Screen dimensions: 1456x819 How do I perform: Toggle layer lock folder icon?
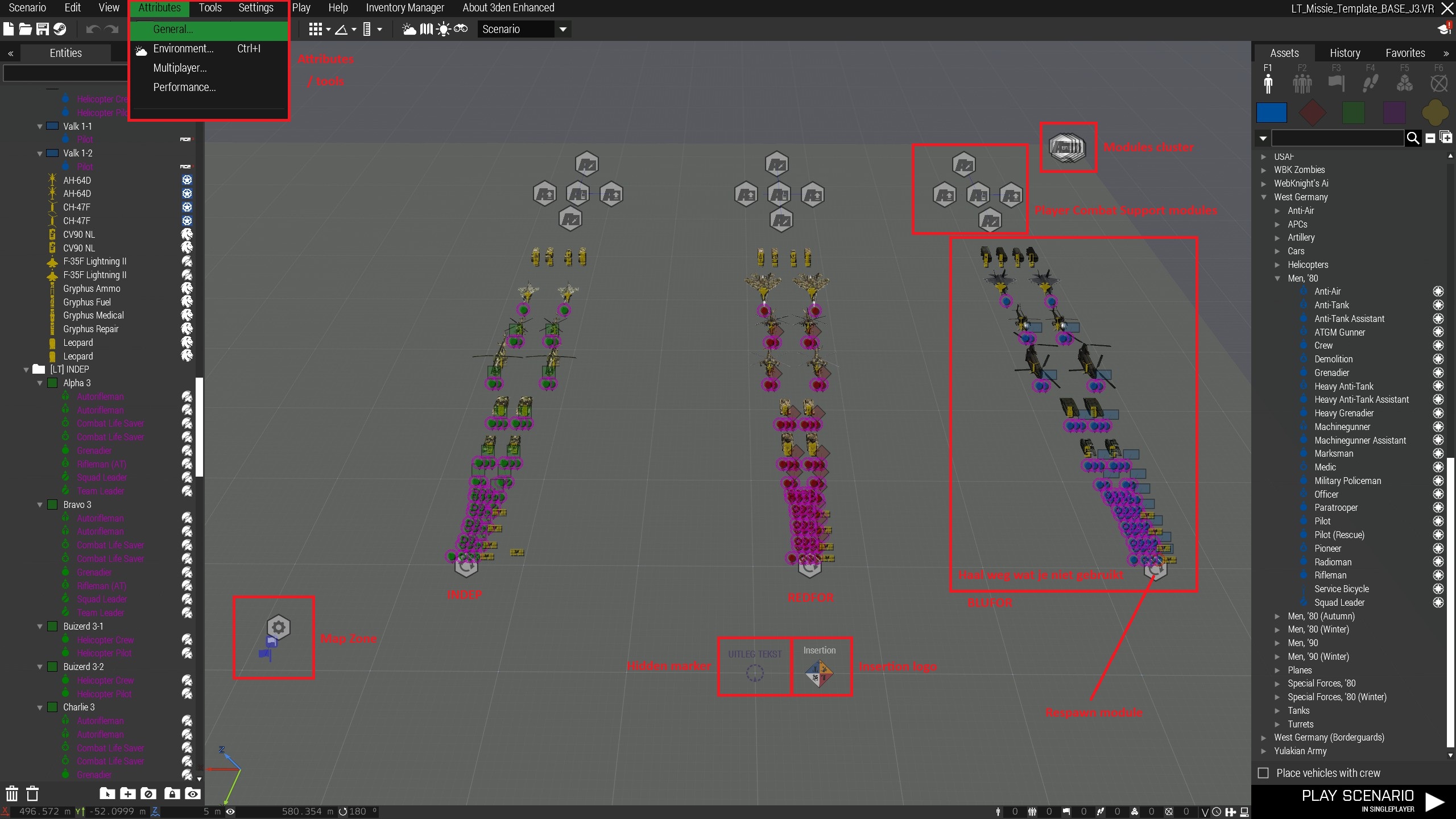tap(172, 793)
